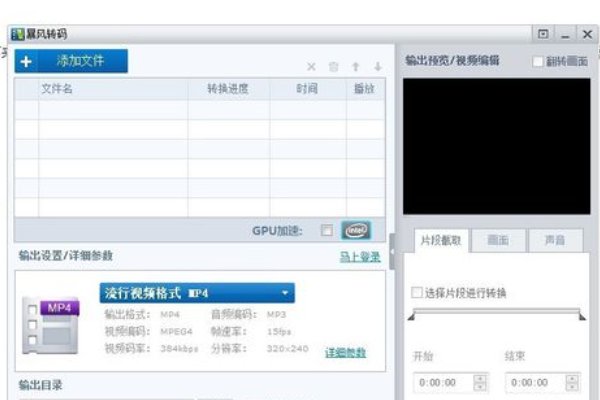Enable the GPU加速 checkbox

[x=326, y=230]
